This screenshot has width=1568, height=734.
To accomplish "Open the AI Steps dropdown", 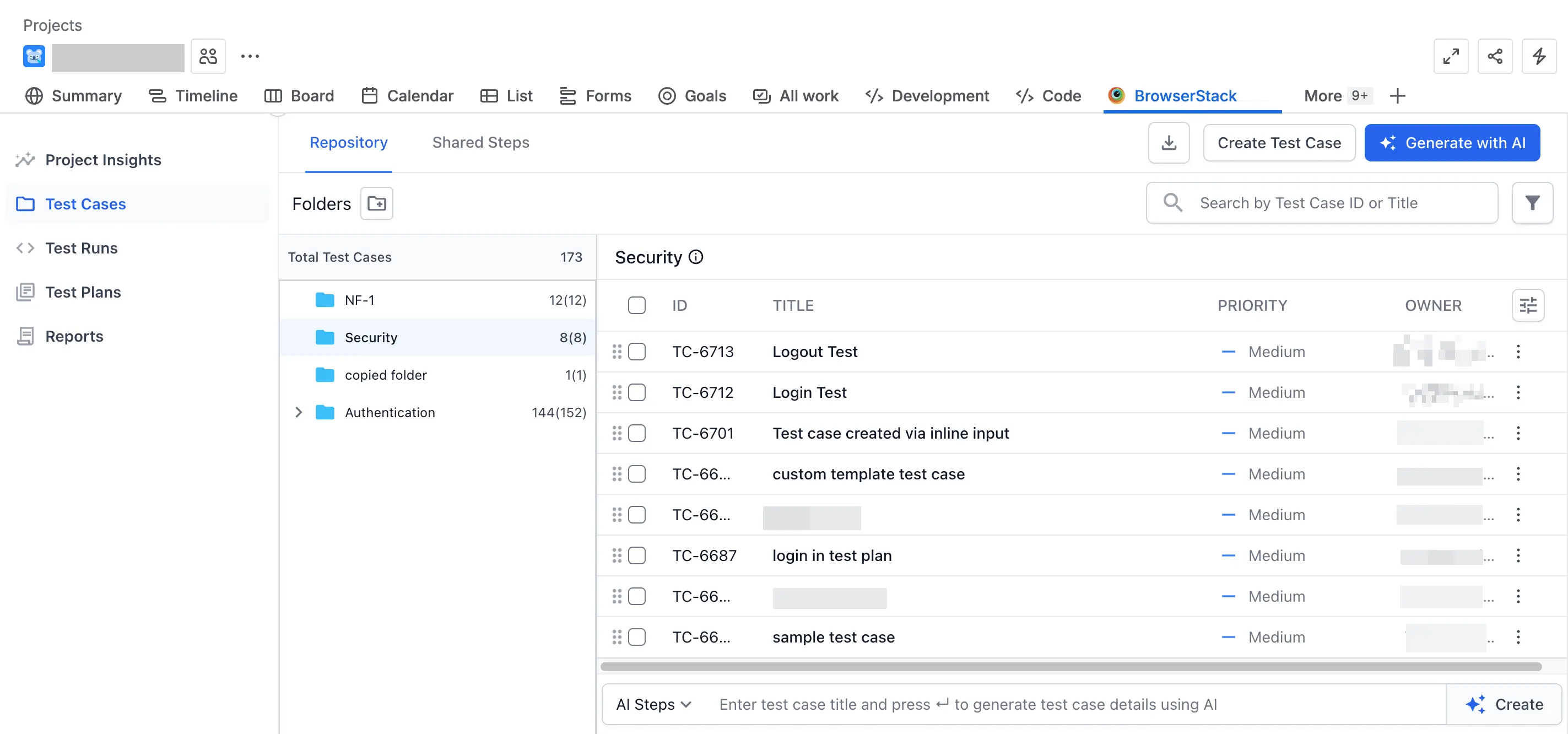I will point(653,704).
